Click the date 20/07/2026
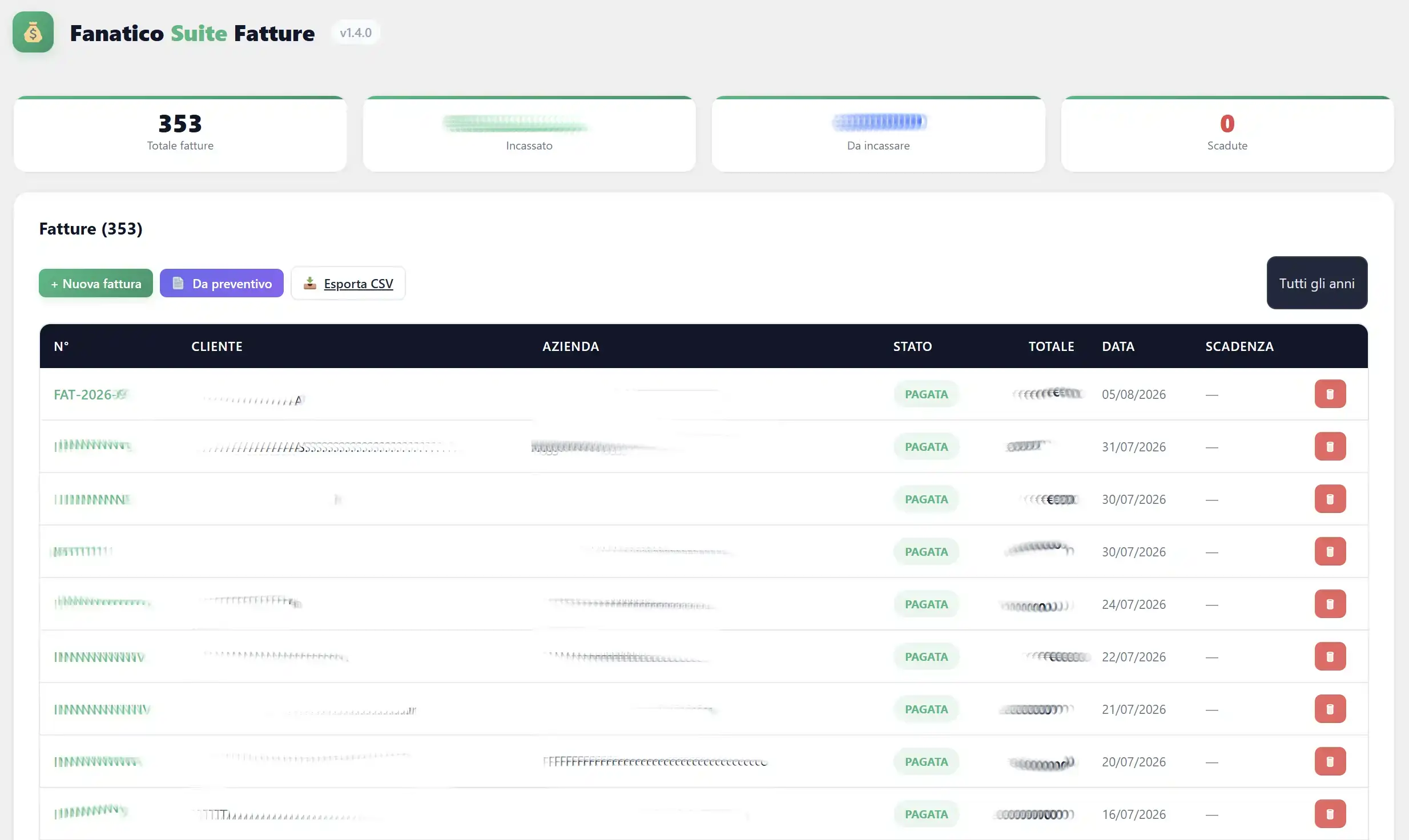The image size is (1409, 840). (1134, 762)
